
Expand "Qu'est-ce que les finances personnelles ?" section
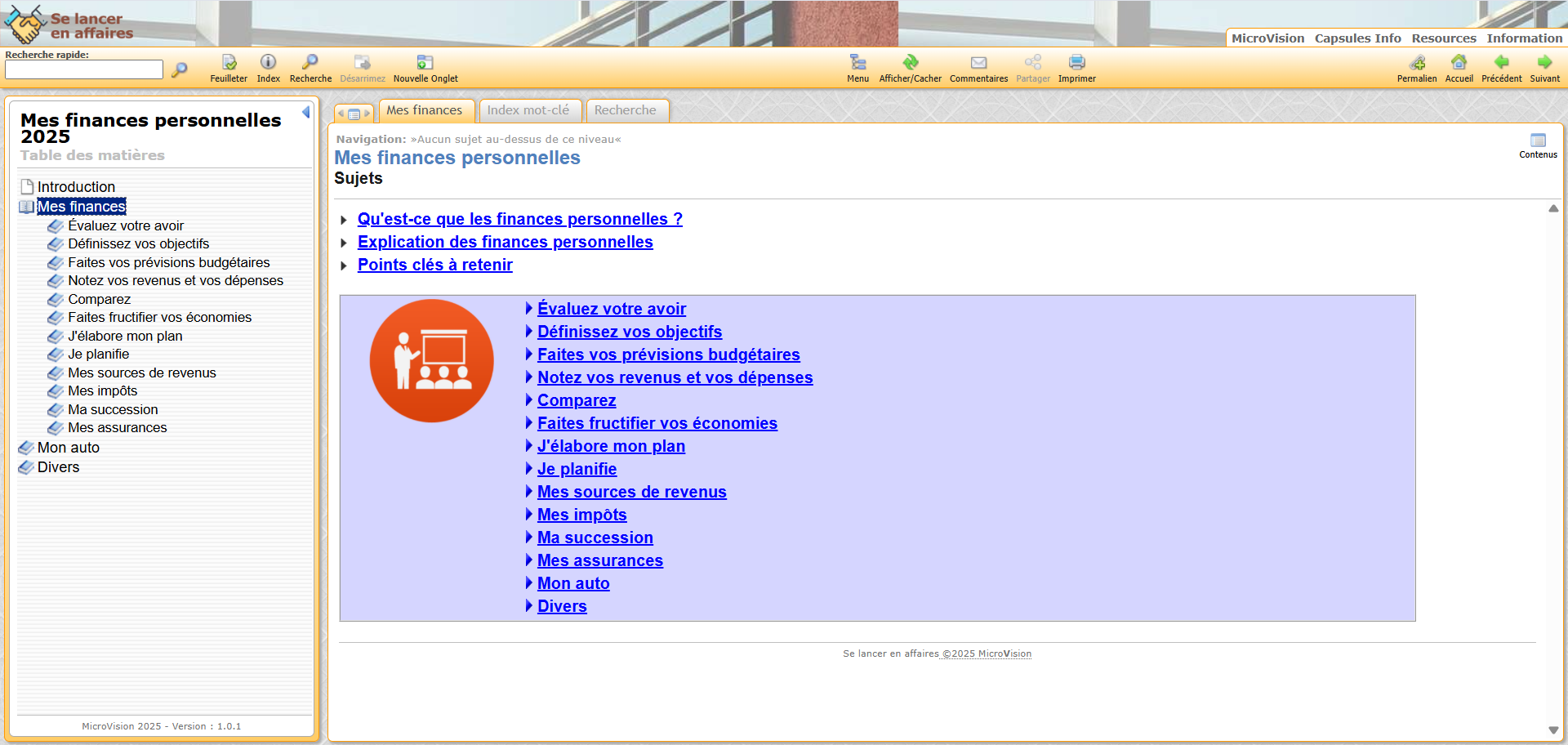click(344, 220)
